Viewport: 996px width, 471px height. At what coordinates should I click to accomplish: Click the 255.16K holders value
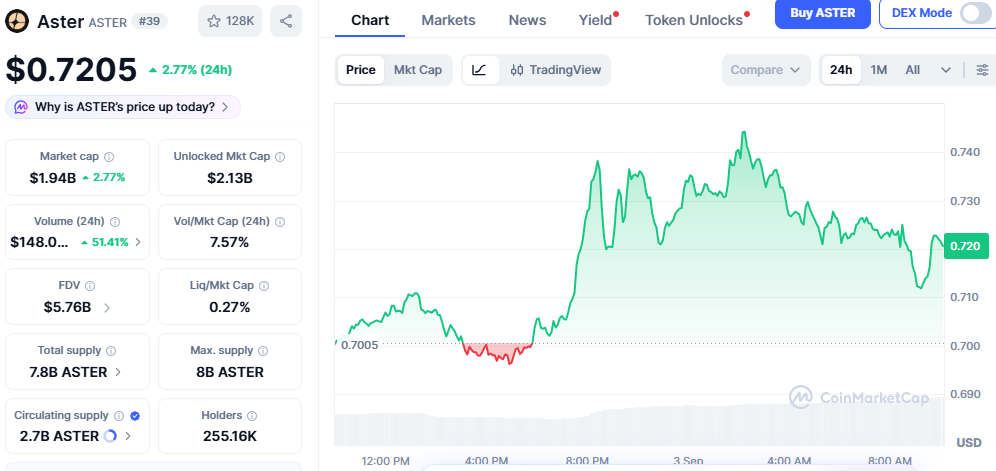tap(230, 436)
